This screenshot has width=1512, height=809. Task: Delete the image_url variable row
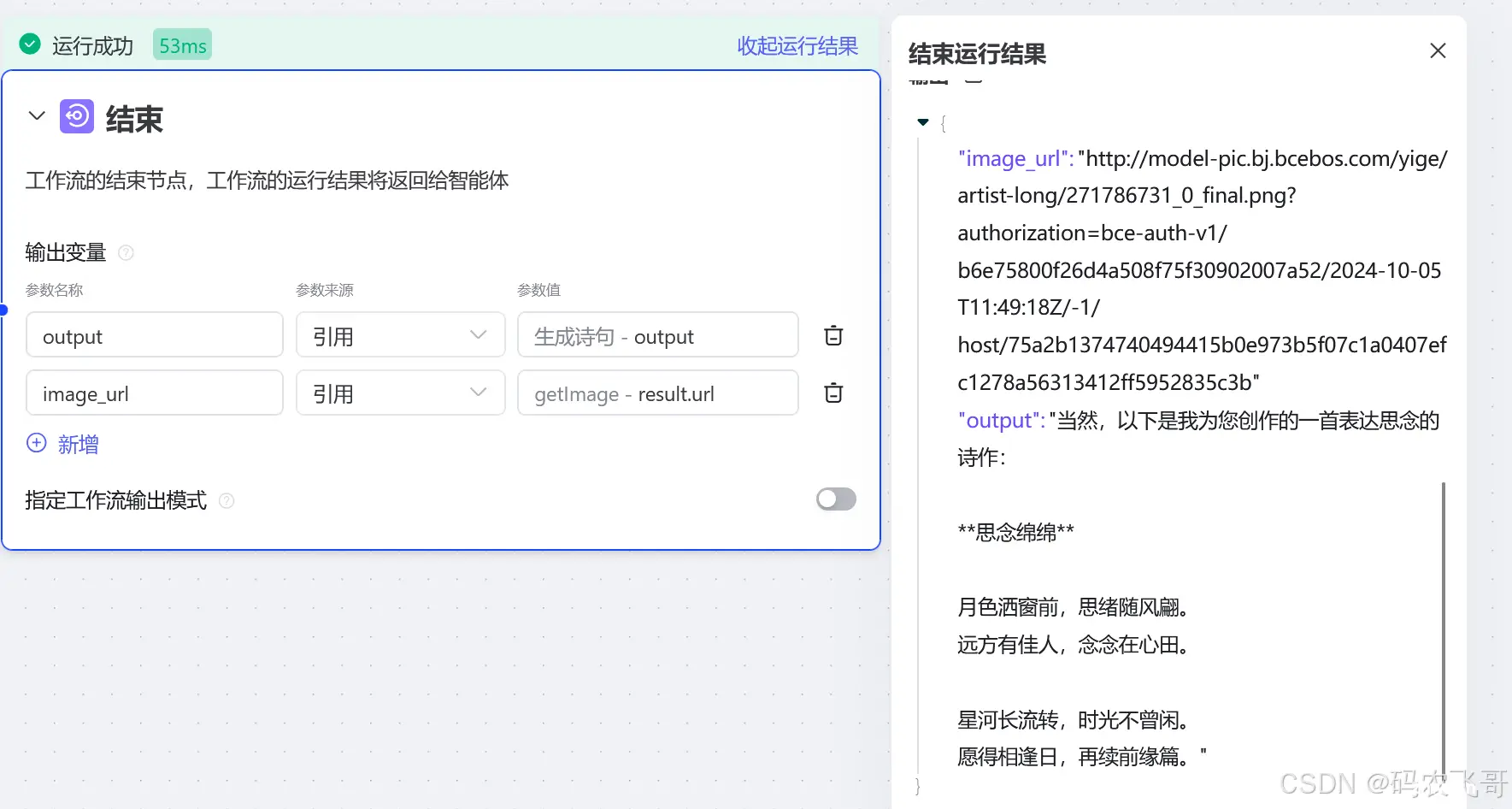click(833, 393)
